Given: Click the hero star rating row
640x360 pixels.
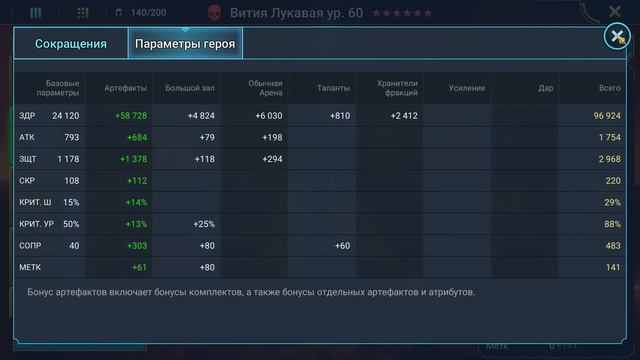Looking at the screenshot, I should 402,13.
